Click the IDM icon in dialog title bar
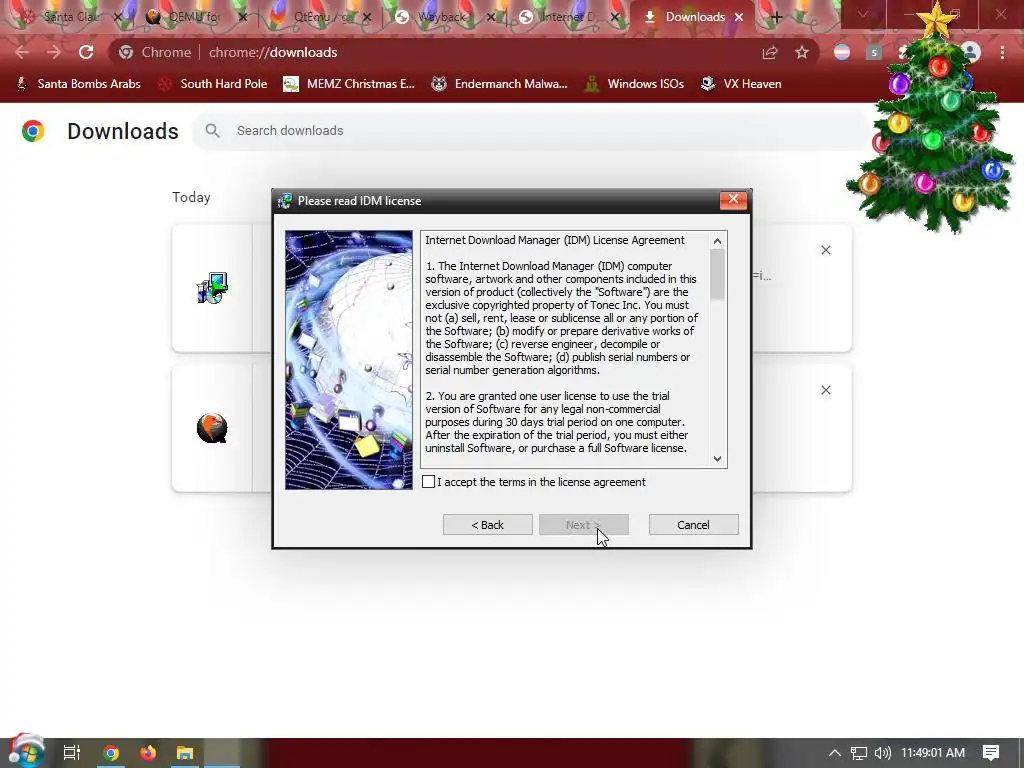 pyautogui.click(x=285, y=201)
